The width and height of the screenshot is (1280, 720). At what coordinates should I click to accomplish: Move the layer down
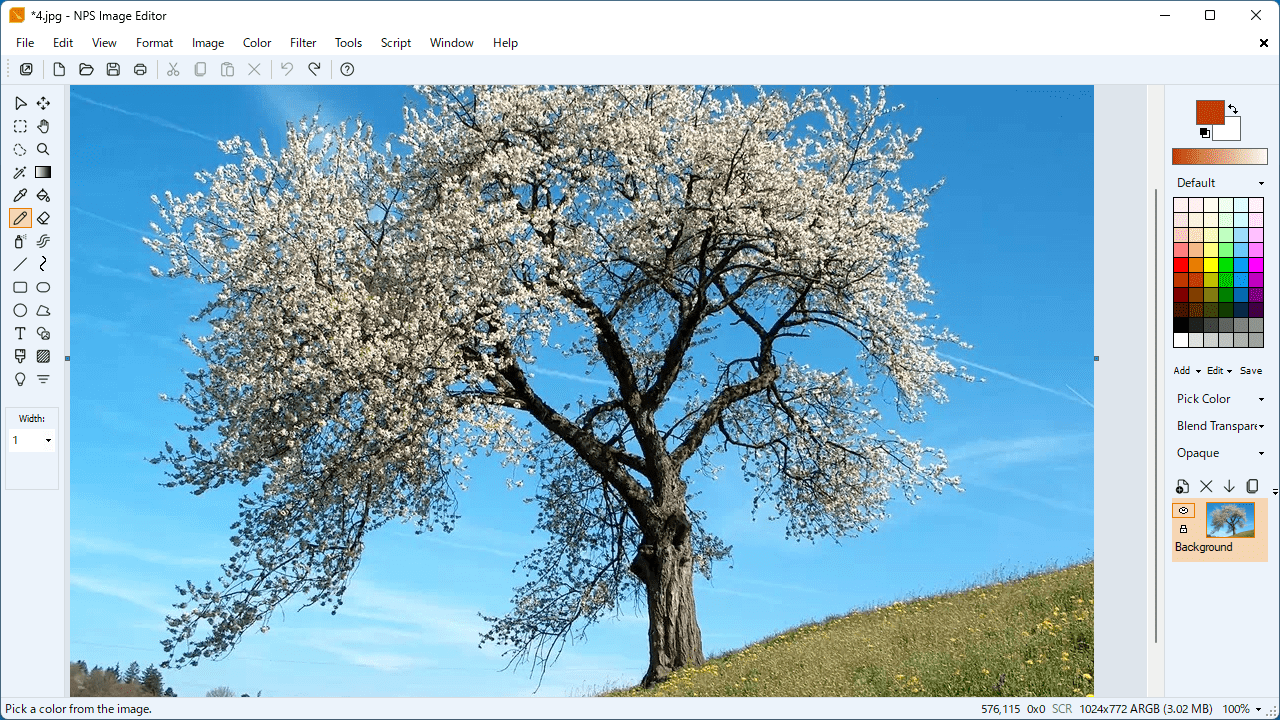point(1229,487)
